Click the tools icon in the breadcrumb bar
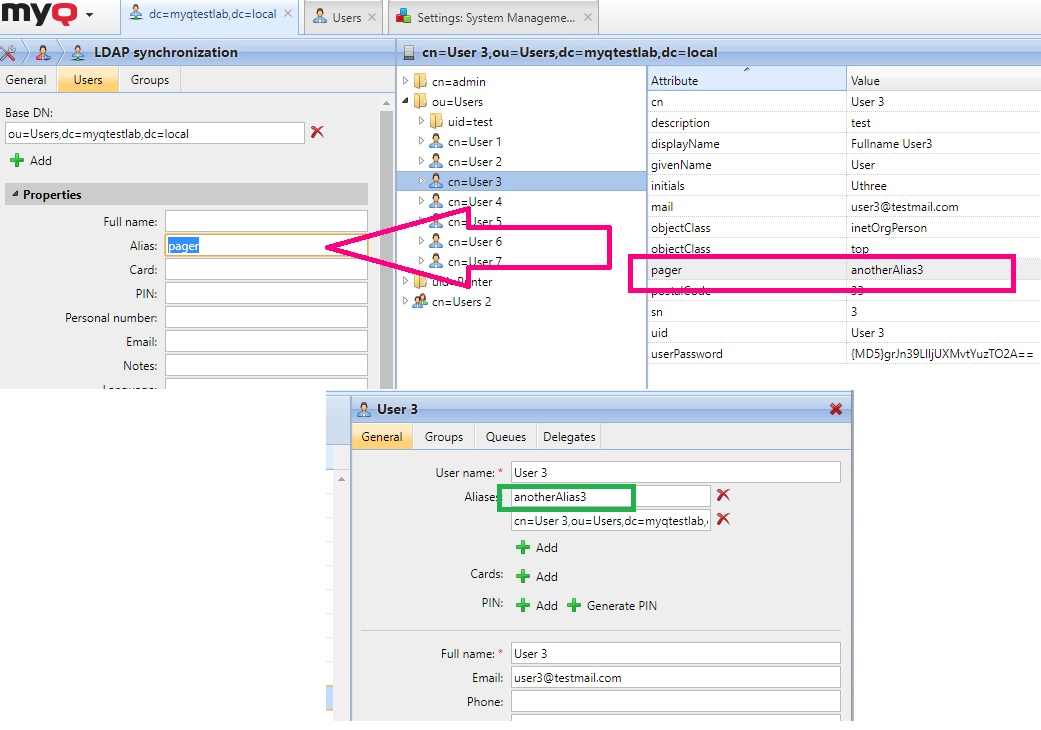The image size is (1041, 730). point(12,52)
